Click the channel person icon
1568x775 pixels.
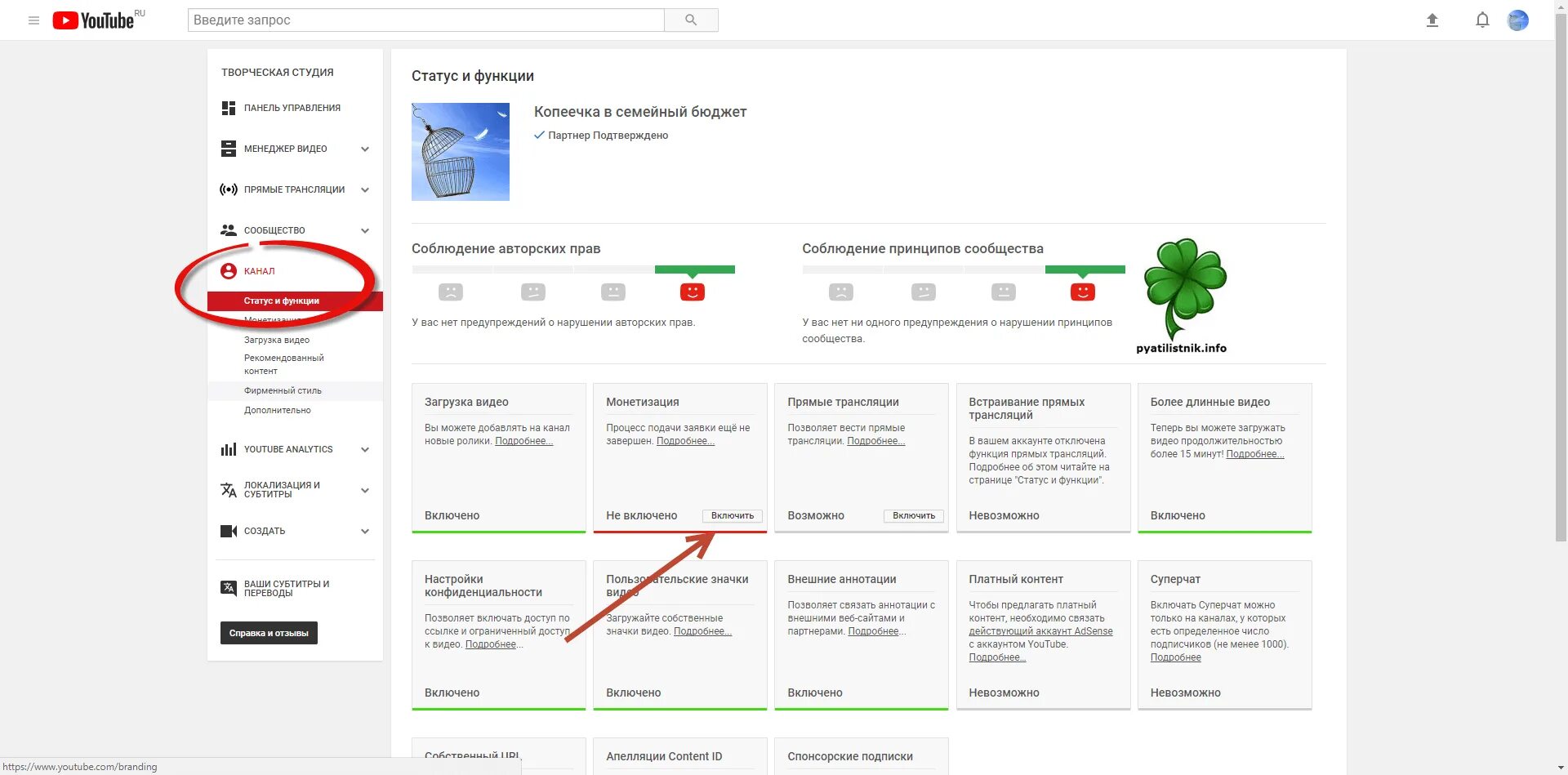tap(229, 271)
